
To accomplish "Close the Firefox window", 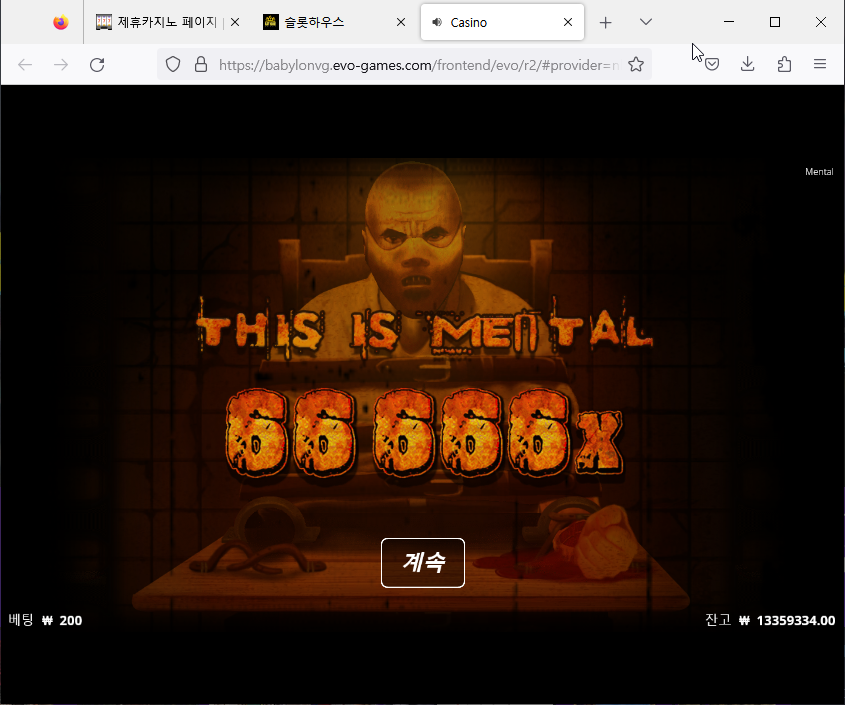I will pos(821,22).
